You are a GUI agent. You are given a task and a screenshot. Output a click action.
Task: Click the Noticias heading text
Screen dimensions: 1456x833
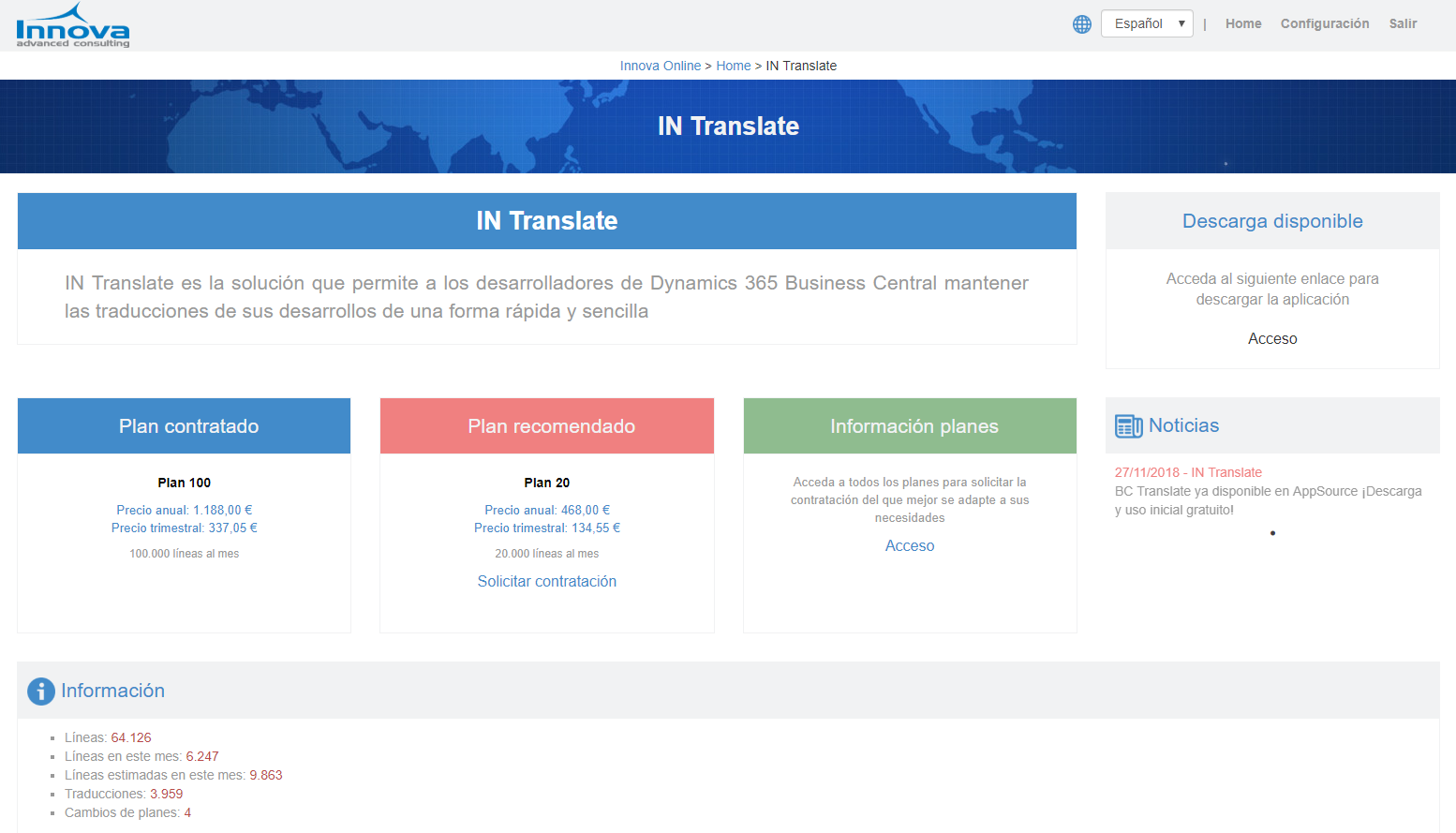point(1184,425)
